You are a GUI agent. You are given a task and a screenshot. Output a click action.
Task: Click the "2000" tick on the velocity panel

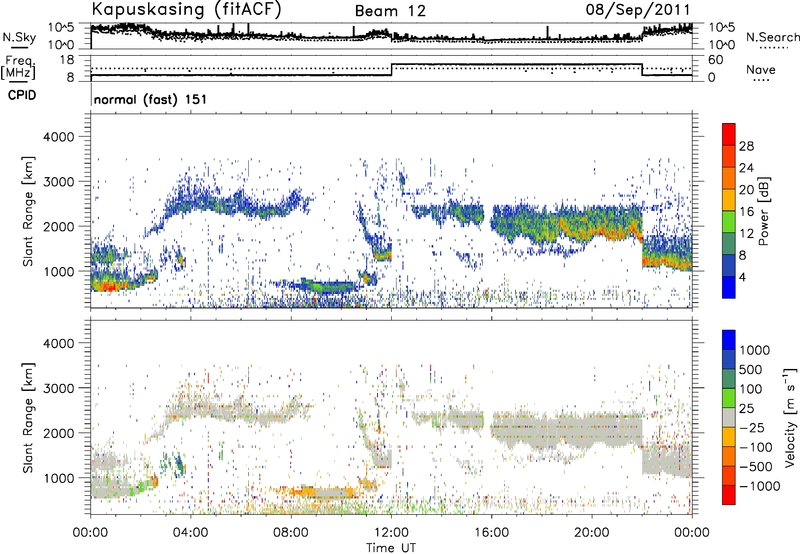tap(59, 433)
